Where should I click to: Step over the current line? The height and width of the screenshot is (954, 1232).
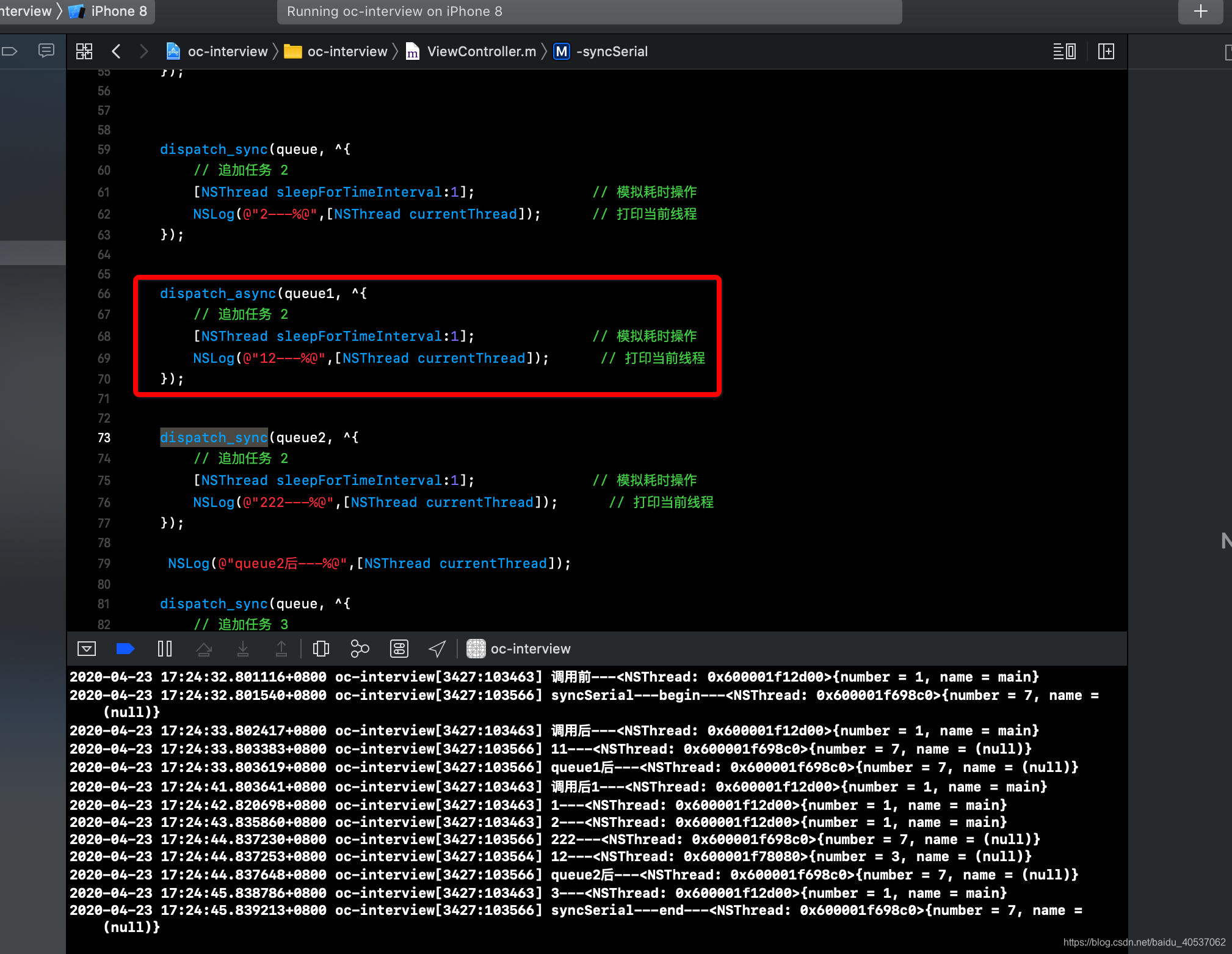pos(204,649)
